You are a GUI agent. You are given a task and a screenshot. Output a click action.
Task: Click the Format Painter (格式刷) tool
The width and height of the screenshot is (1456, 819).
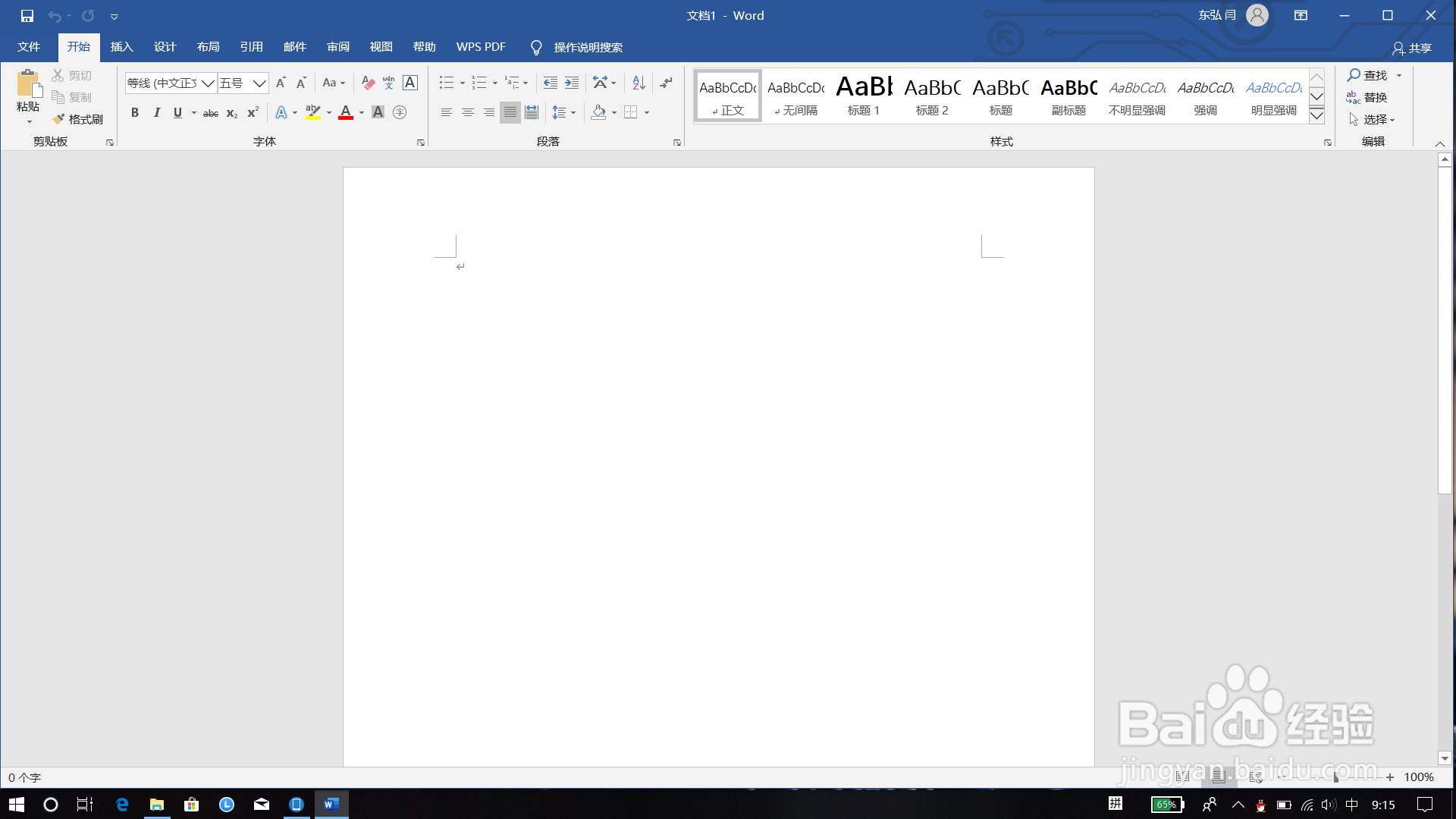[x=78, y=119]
